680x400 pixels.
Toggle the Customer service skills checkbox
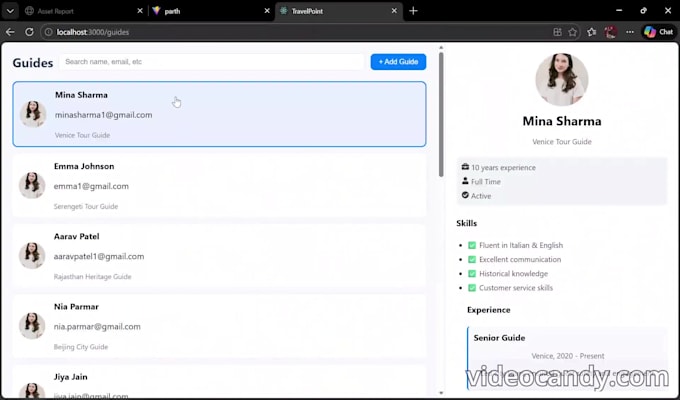point(472,288)
